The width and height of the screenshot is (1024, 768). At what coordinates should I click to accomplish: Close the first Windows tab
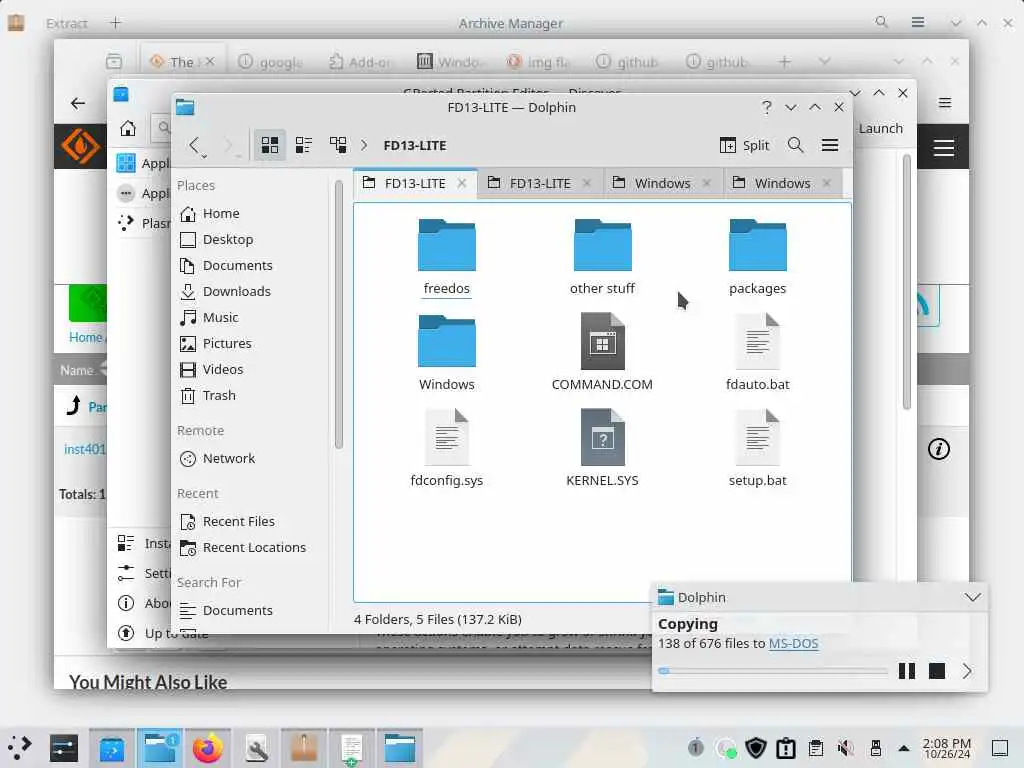pos(707,184)
